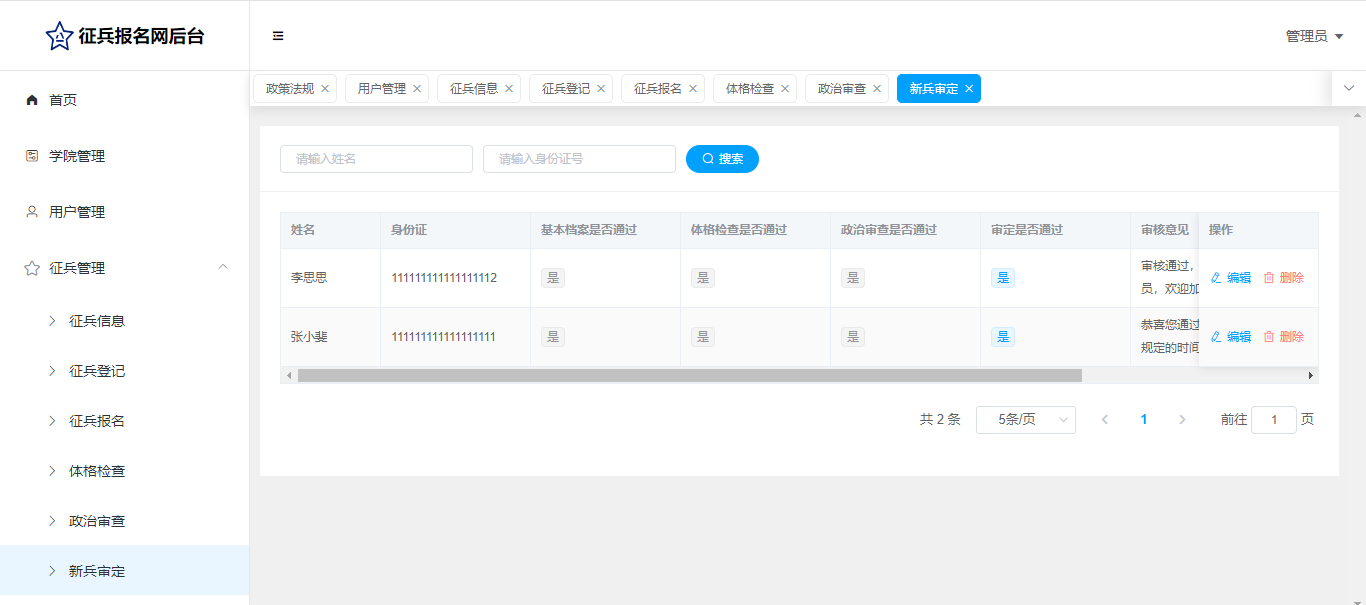
Task: Open 学院管理 from the sidebar
Action: click(76, 156)
